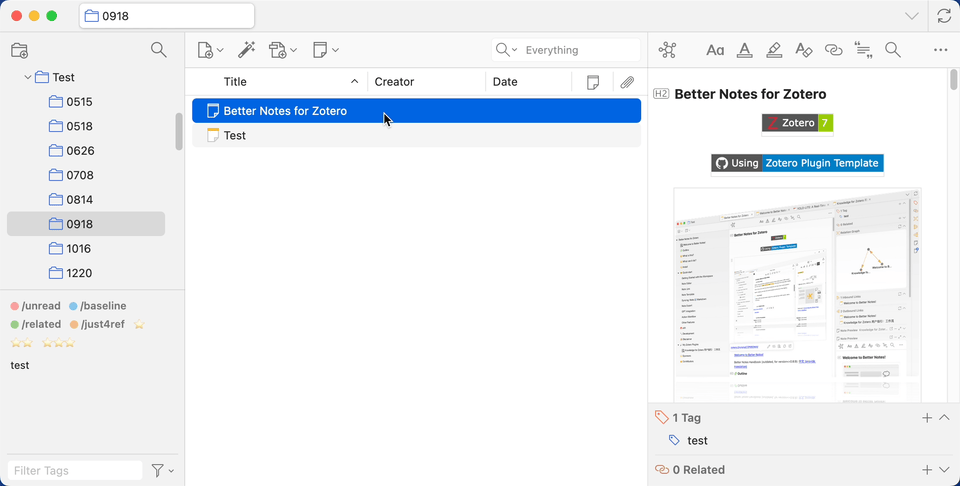This screenshot has height=486, width=960.
Task: Click the Zotero Plugin Template badge
Action: [797, 163]
